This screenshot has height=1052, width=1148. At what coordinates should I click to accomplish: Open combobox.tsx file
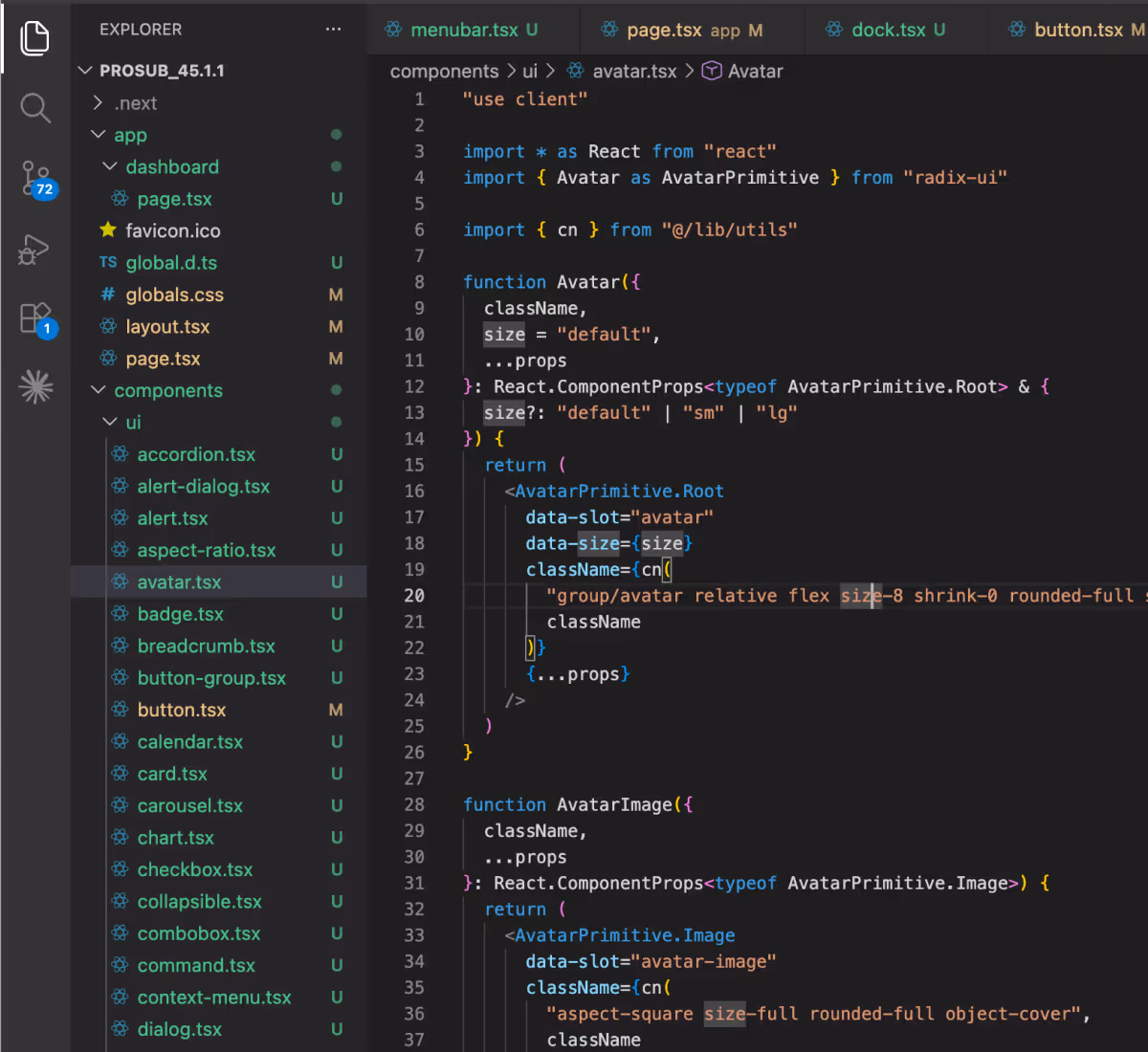pos(219,933)
